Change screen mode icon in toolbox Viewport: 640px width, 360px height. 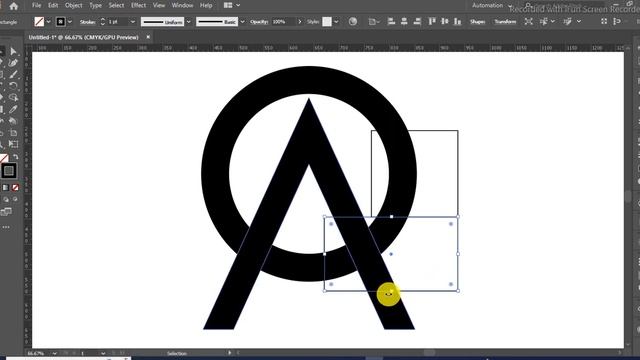[6, 211]
